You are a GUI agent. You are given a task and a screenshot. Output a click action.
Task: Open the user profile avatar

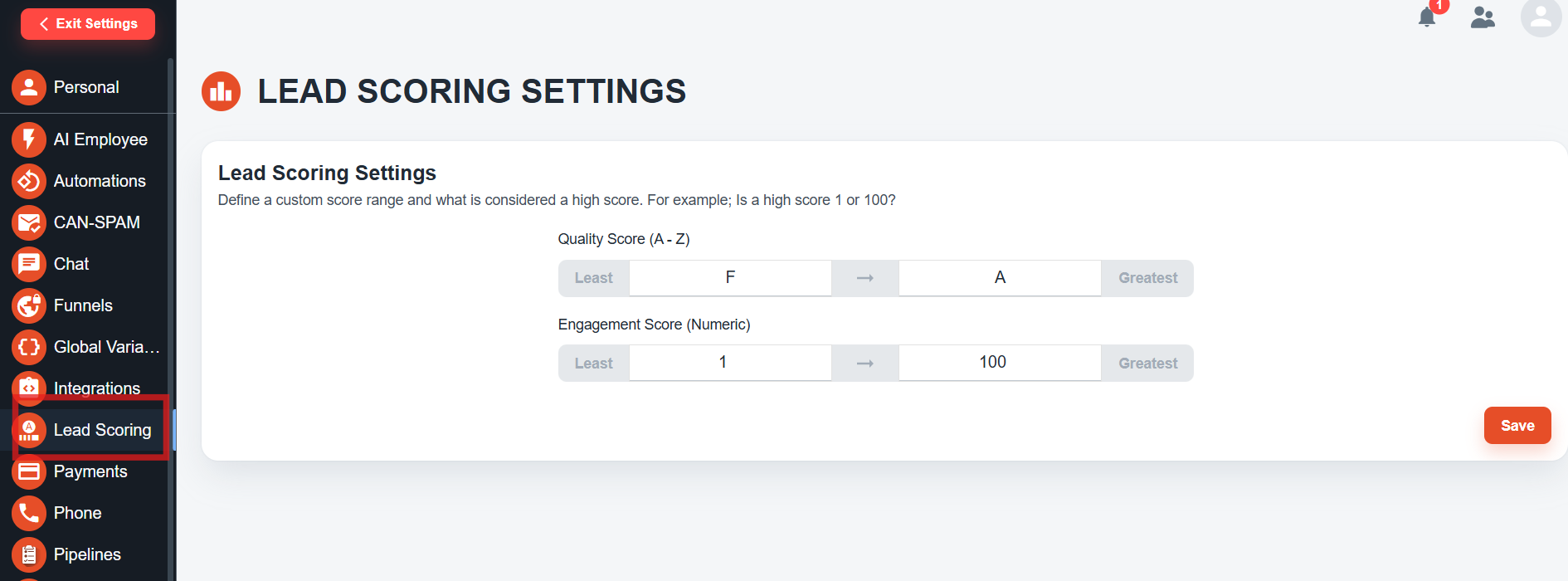1541,17
